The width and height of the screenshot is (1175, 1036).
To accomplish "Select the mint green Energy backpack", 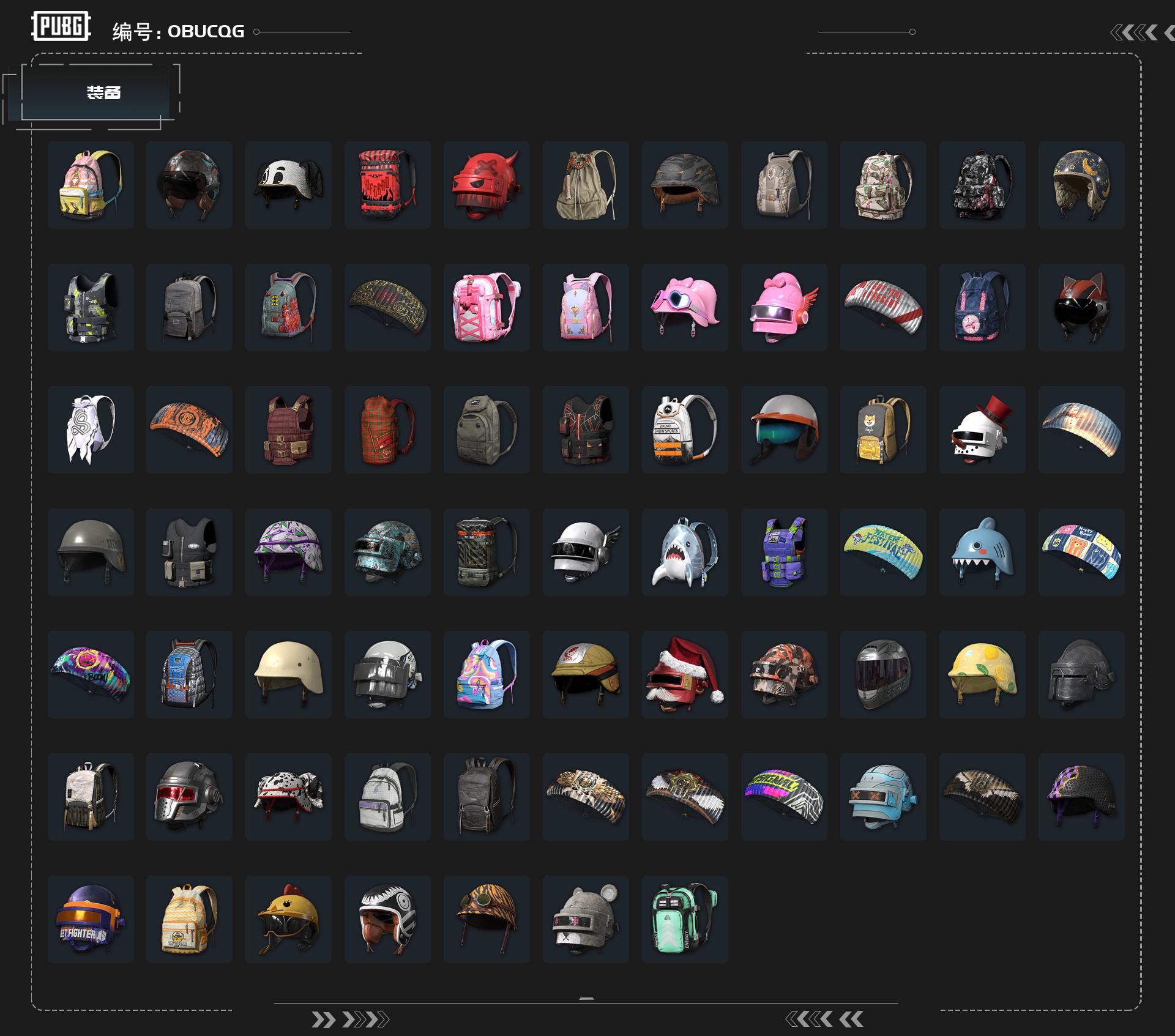I will [x=685, y=919].
